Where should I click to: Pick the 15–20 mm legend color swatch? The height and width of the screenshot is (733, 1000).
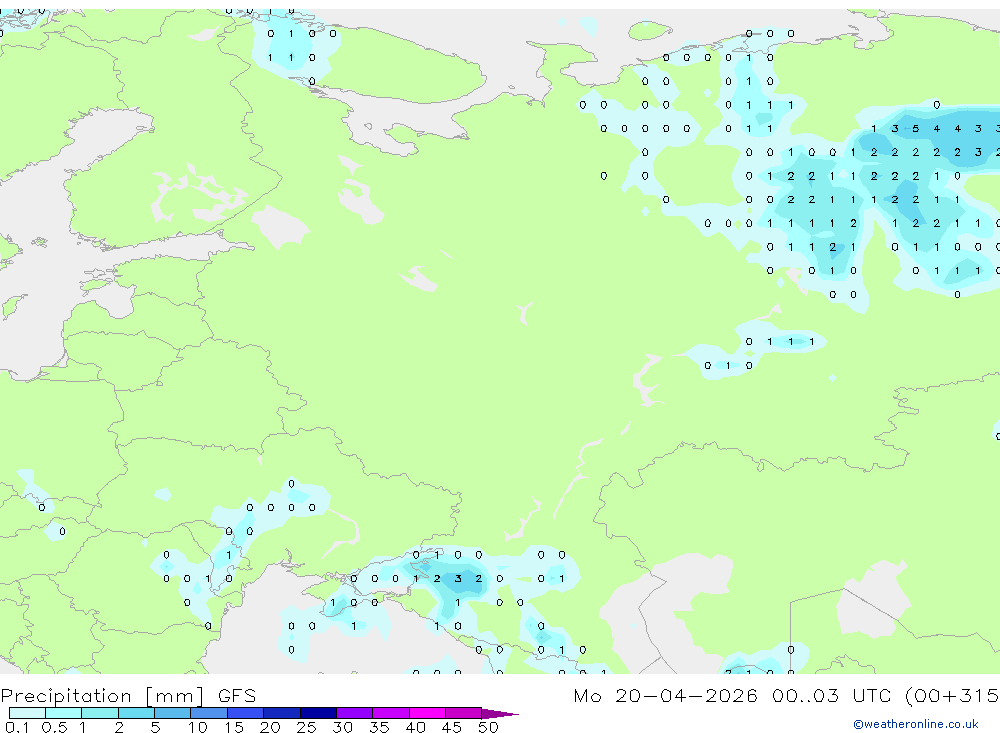click(246, 713)
